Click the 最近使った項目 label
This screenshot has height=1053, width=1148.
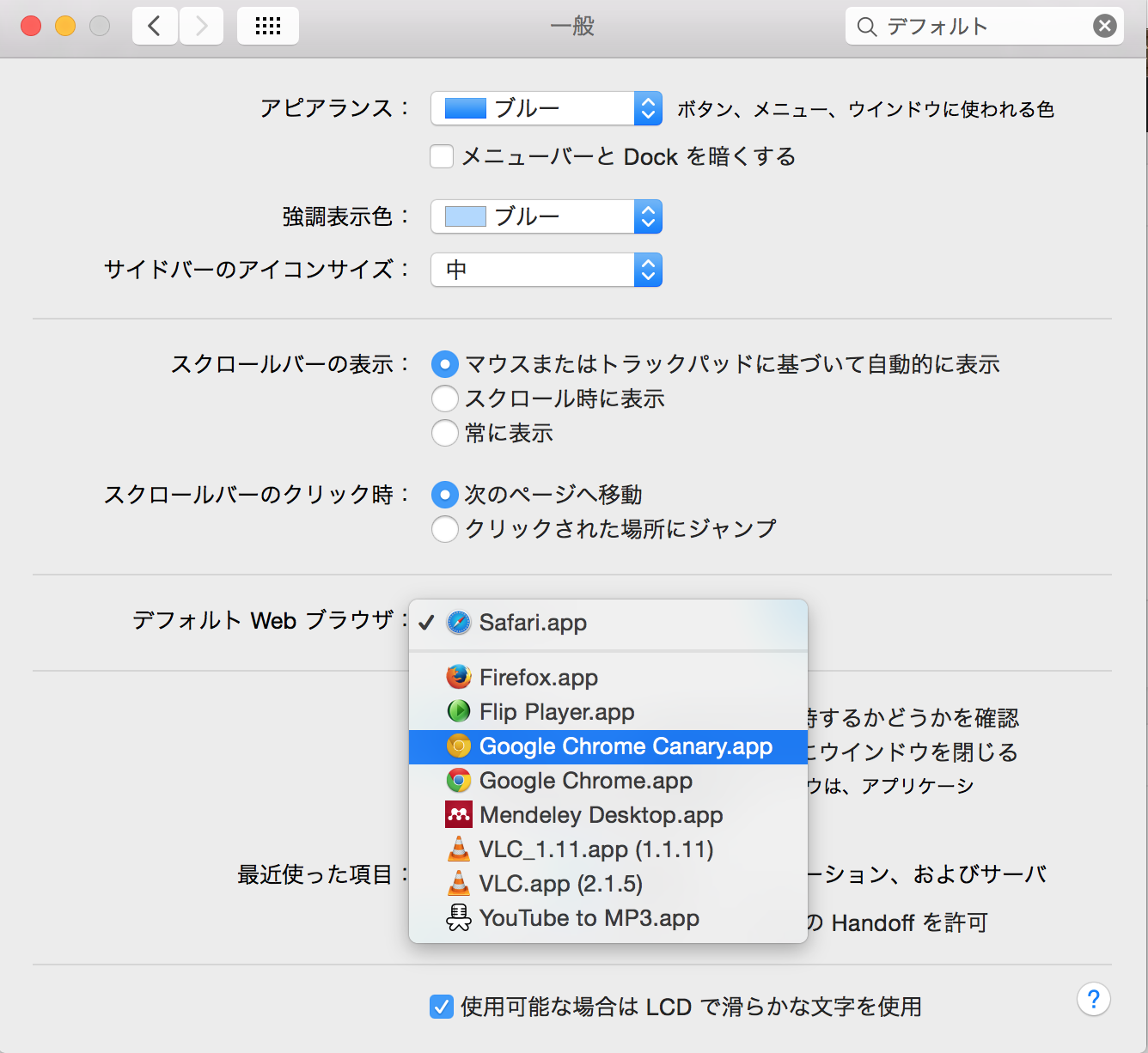(x=324, y=874)
